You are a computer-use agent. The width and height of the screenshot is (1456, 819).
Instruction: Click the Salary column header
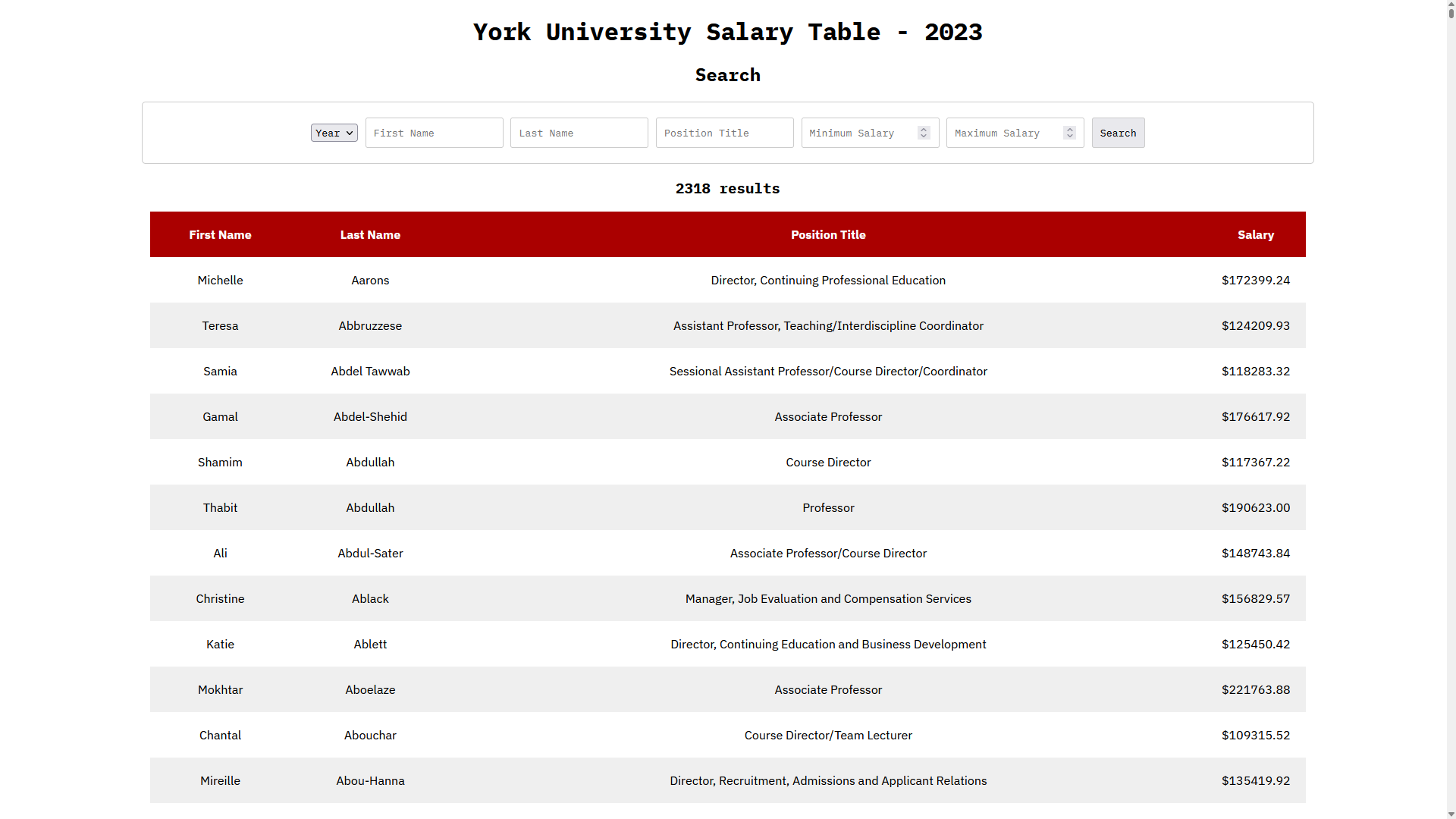point(1255,234)
